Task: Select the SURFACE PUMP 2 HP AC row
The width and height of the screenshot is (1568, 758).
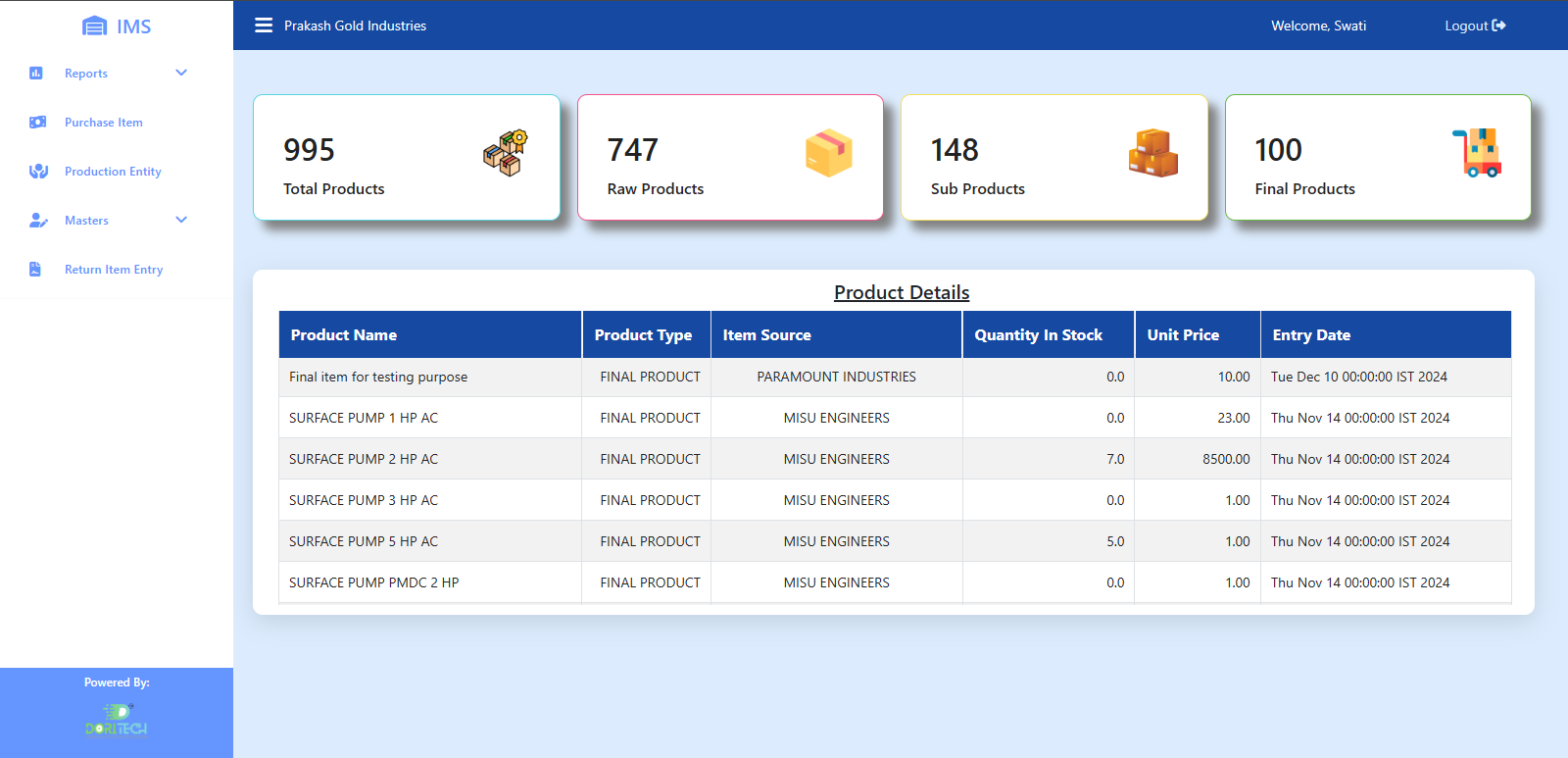Action: [364, 459]
